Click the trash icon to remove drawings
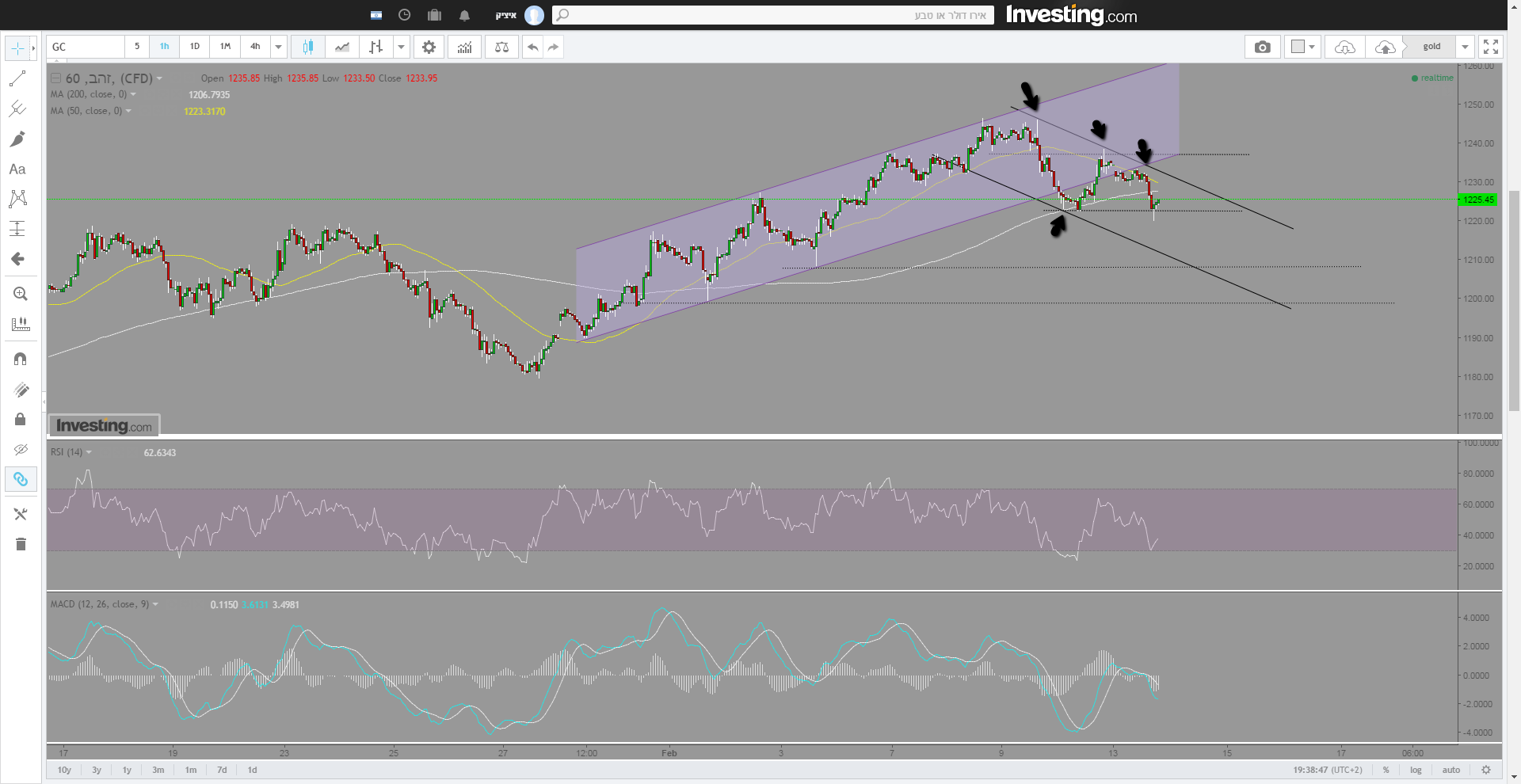The image size is (1521, 784). pyautogui.click(x=21, y=544)
